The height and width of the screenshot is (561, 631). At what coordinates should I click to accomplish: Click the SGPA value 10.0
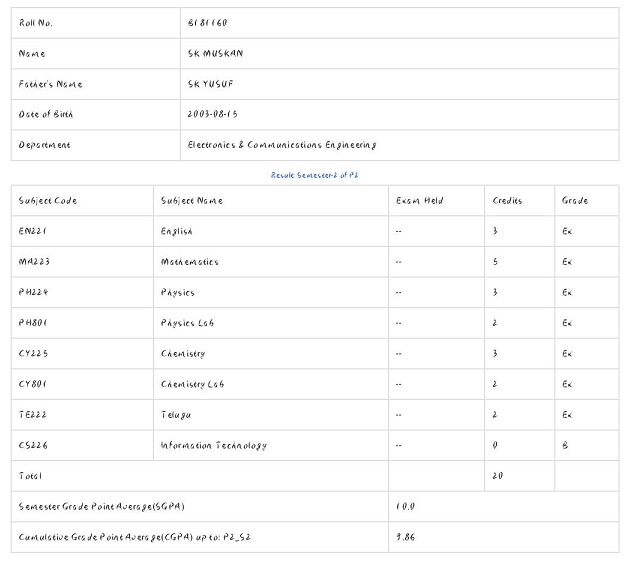click(405, 507)
